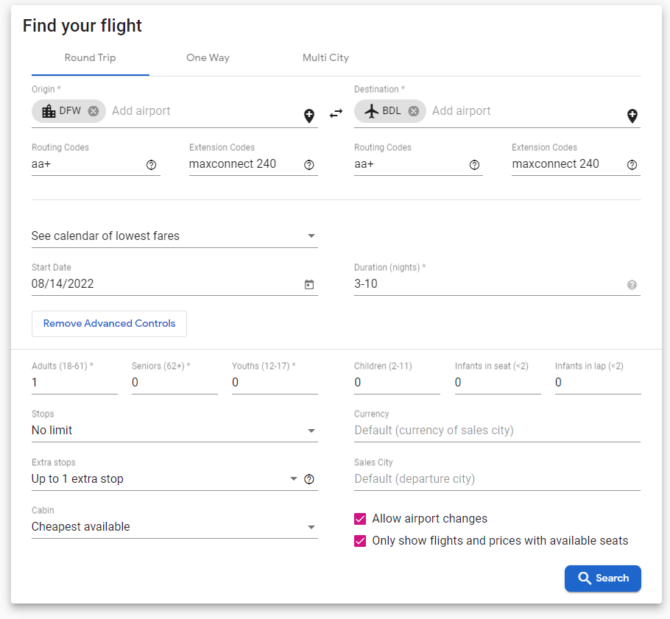The image size is (670, 619).
Task: Switch to the Multi City tab
Action: pyautogui.click(x=326, y=58)
